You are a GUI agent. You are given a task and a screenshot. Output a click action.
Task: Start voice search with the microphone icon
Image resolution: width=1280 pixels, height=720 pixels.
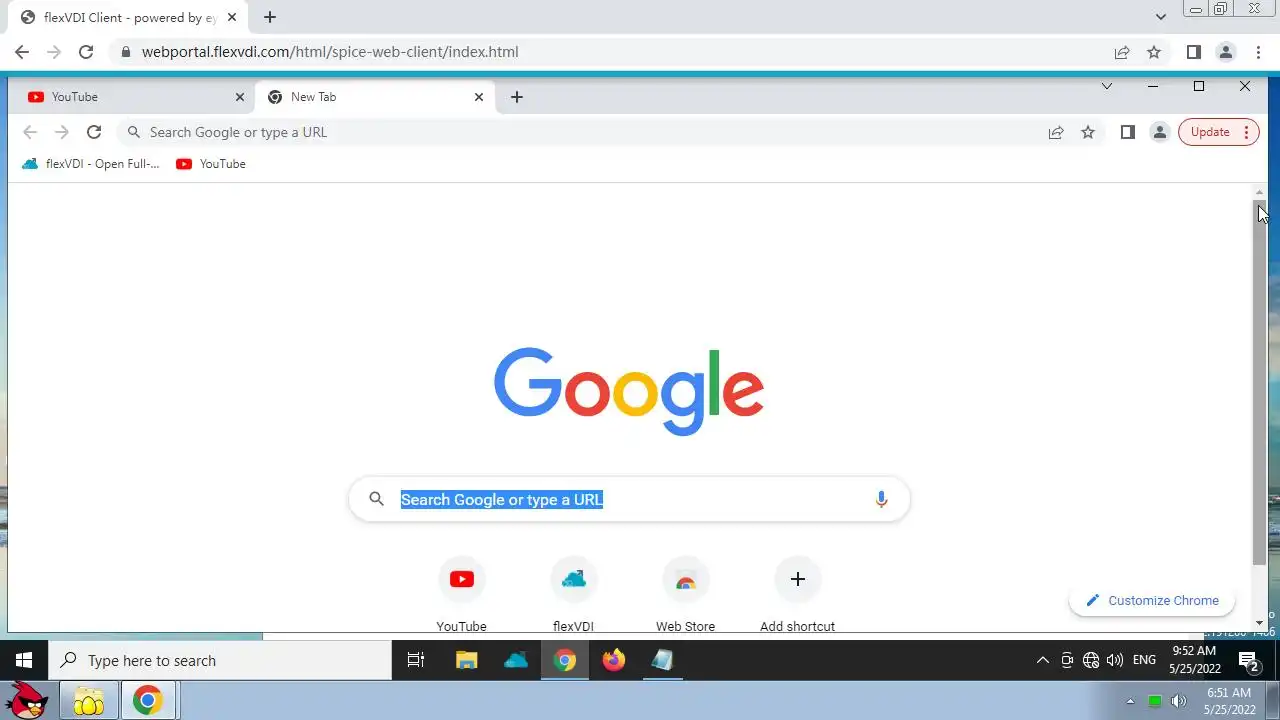pyautogui.click(x=881, y=499)
